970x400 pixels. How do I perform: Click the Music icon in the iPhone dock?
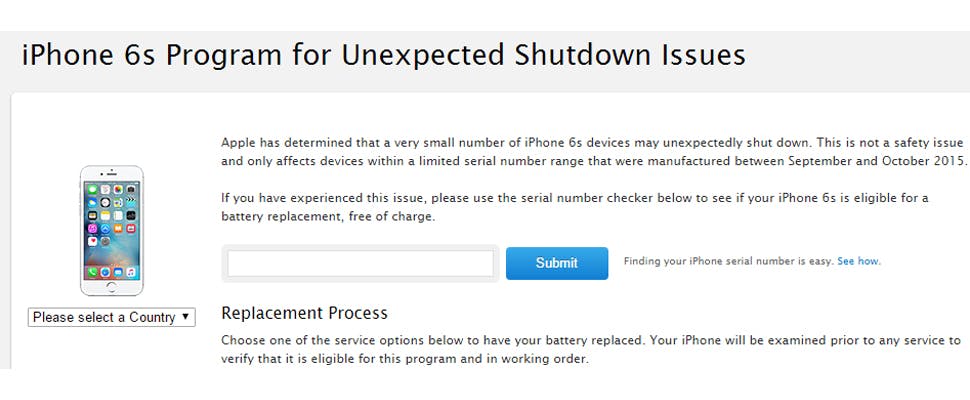pyautogui.click(x=130, y=272)
